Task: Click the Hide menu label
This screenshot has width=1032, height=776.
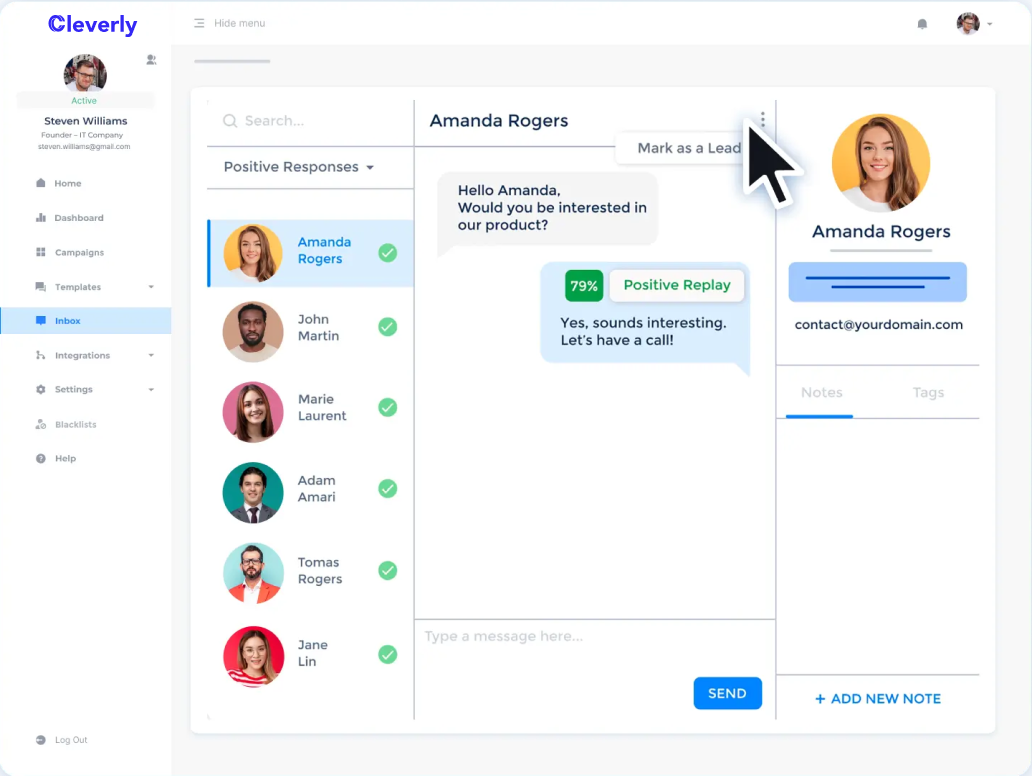Action: click(x=240, y=23)
